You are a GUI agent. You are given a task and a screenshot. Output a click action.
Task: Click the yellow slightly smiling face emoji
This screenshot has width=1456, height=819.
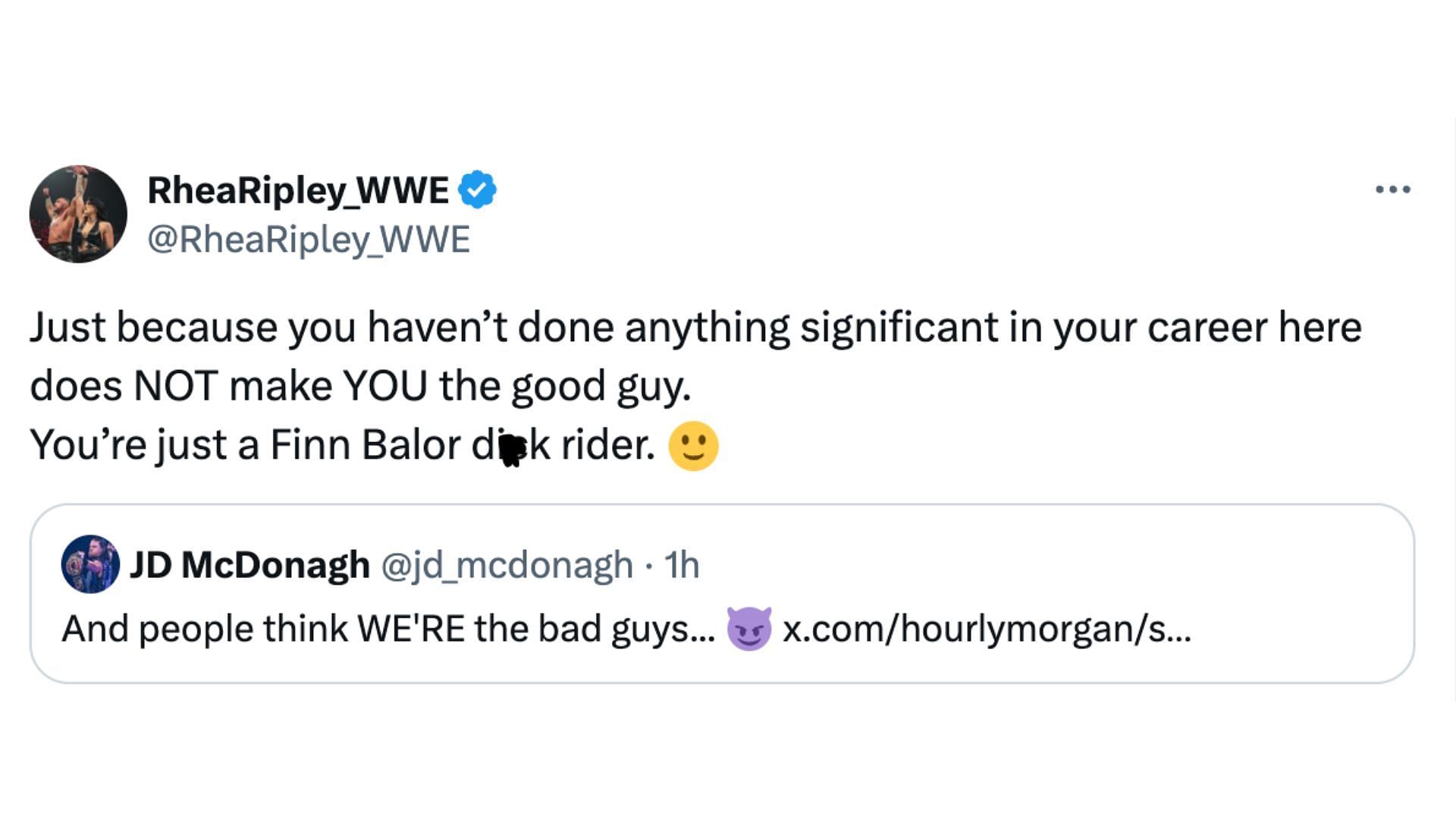click(693, 446)
